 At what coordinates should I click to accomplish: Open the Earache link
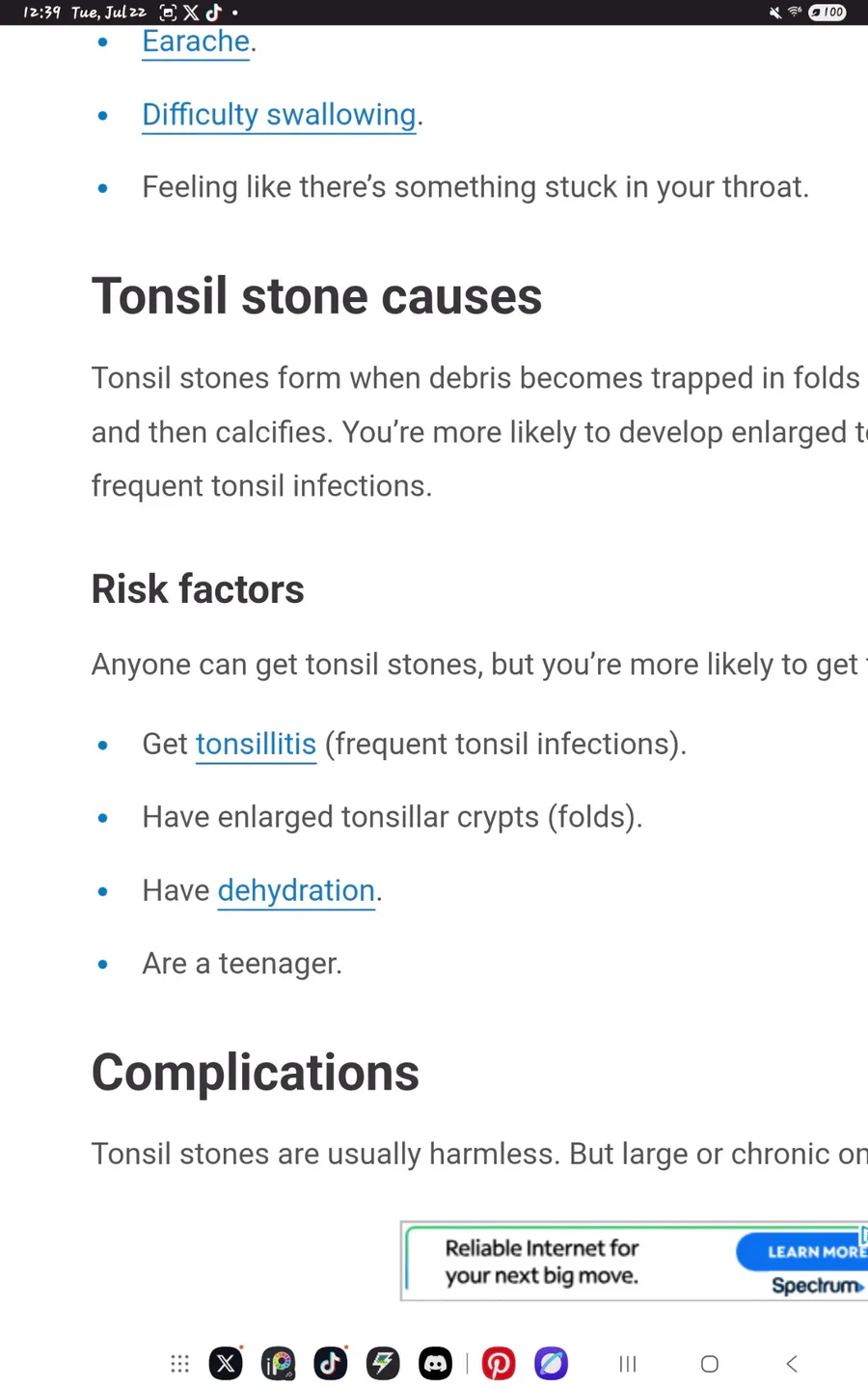click(x=196, y=41)
